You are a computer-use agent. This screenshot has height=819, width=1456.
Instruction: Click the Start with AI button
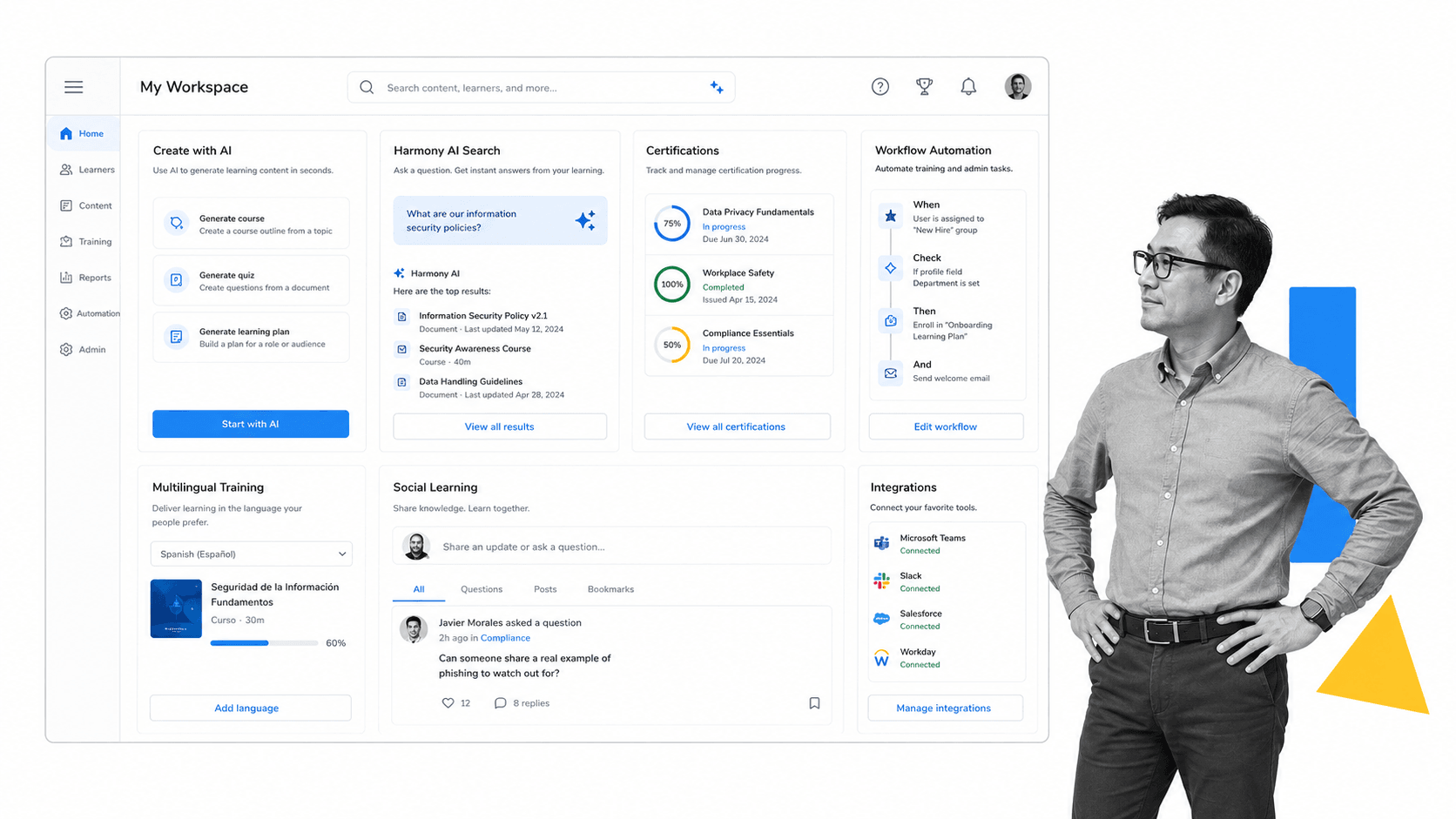point(251,424)
